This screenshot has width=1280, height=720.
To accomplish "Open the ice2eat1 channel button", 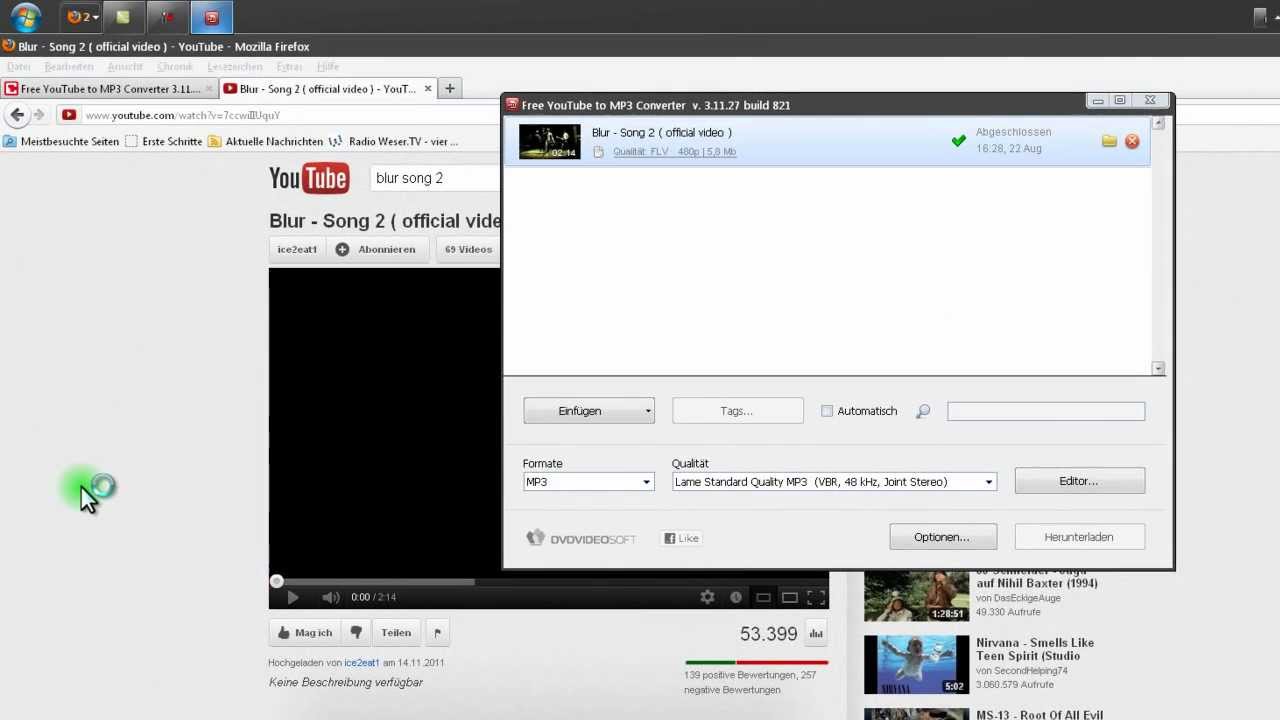I will [x=297, y=249].
